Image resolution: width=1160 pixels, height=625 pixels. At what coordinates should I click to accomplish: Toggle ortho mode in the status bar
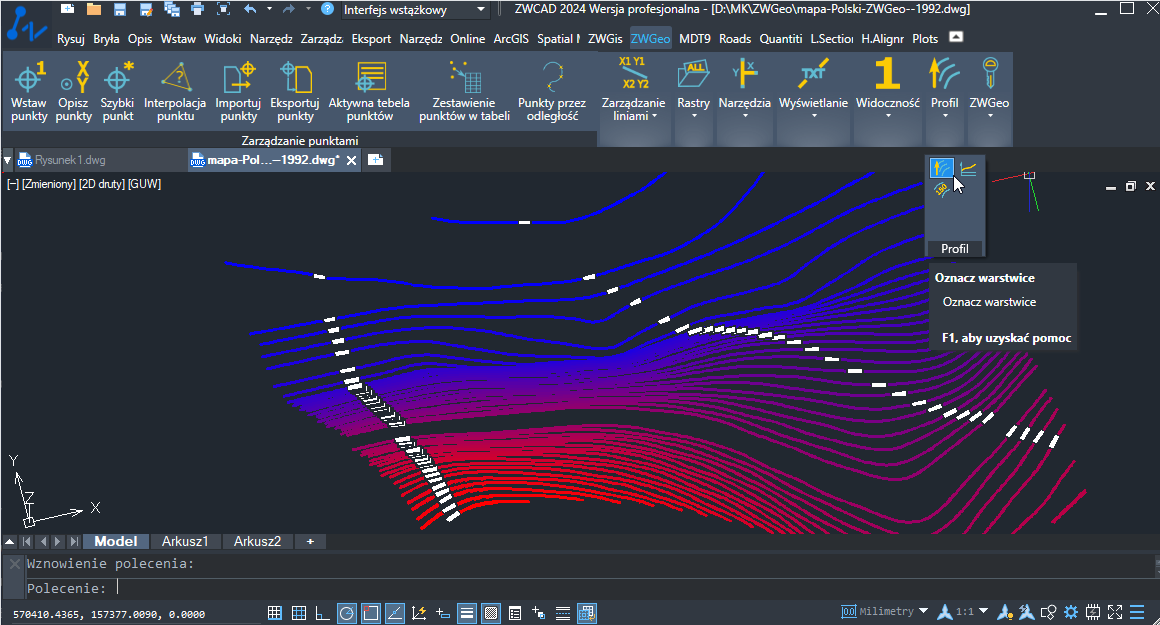click(323, 612)
